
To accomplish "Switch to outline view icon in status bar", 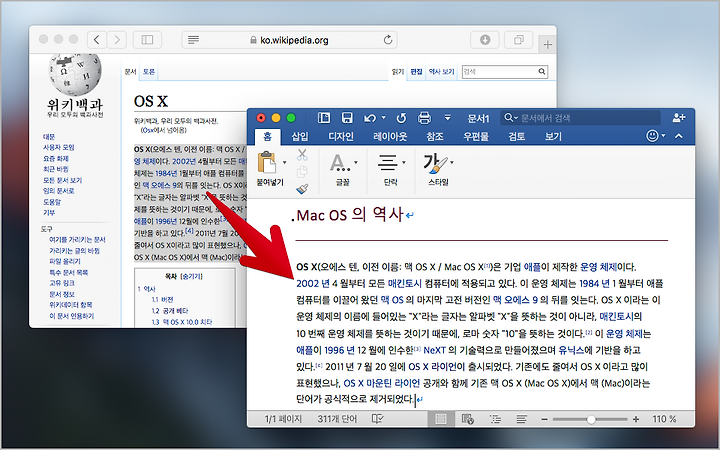I will [x=495, y=419].
